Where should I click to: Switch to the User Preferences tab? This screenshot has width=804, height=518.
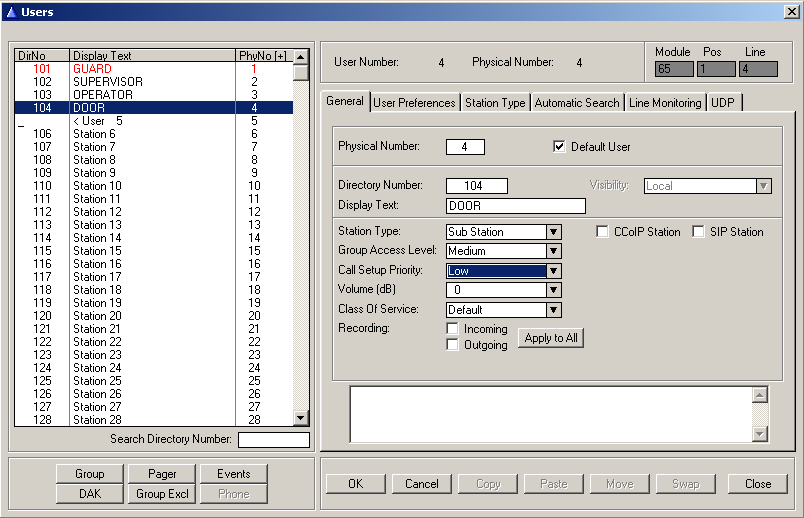click(414, 103)
